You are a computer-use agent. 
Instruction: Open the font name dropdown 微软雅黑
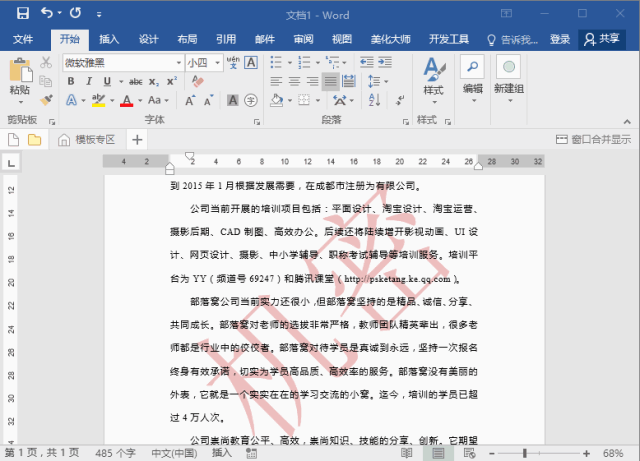pos(178,63)
